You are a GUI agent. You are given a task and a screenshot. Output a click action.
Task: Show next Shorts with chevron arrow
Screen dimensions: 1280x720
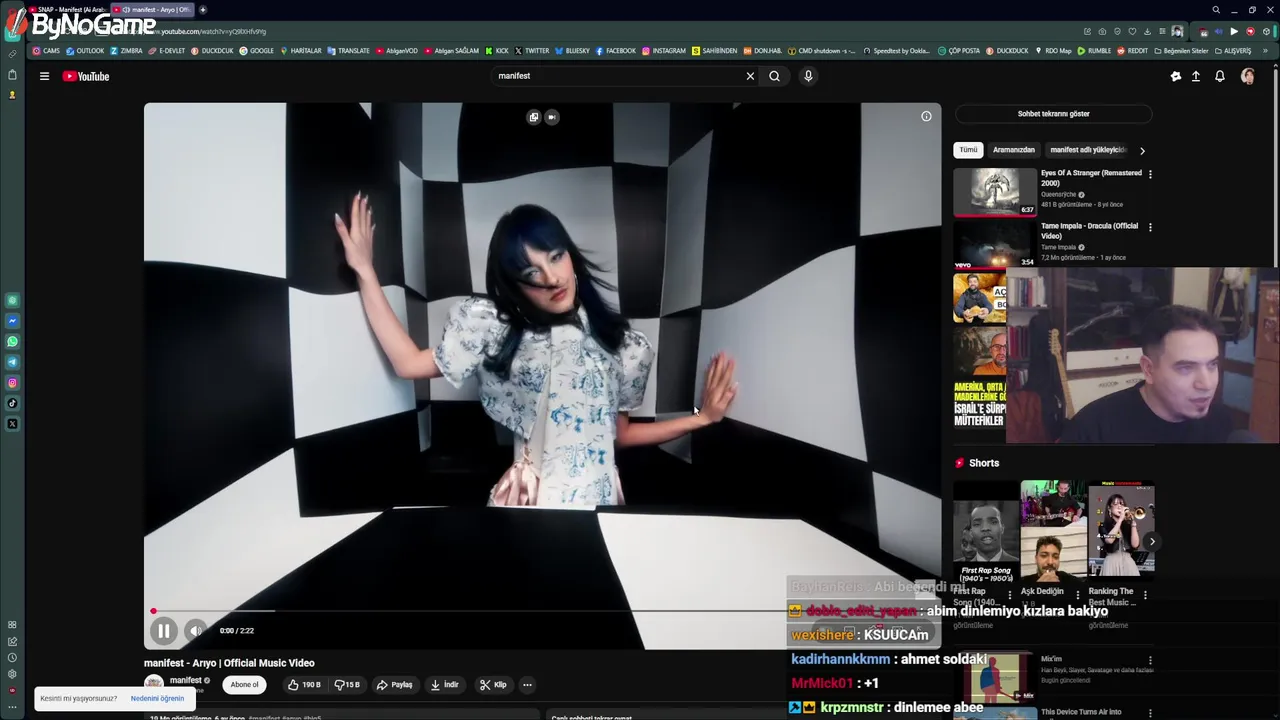(1151, 542)
